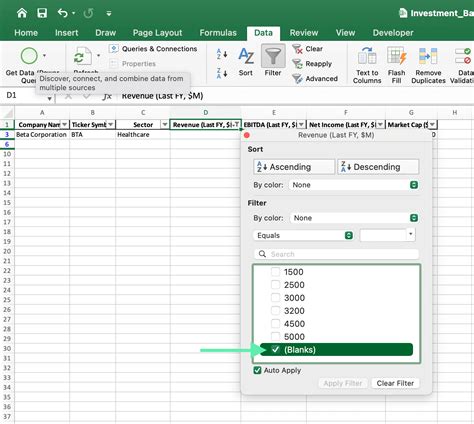
Task: Uncheck the (Blanks) checkbox
Action: pos(275,349)
